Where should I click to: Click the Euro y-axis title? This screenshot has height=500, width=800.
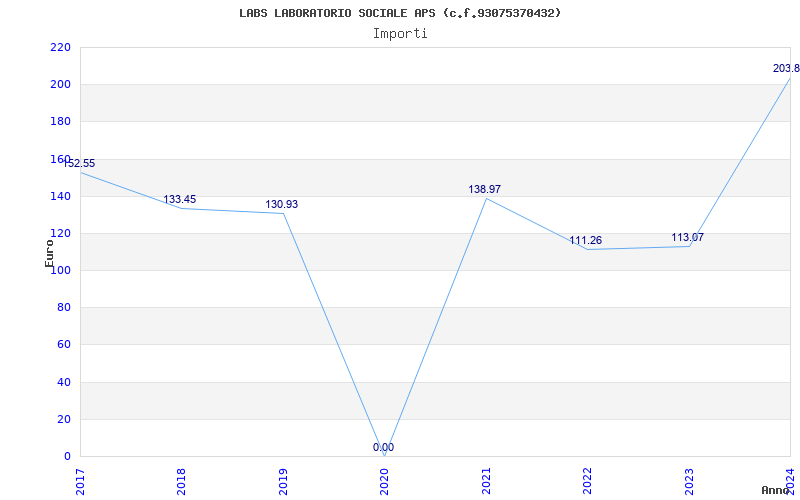[49, 254]
